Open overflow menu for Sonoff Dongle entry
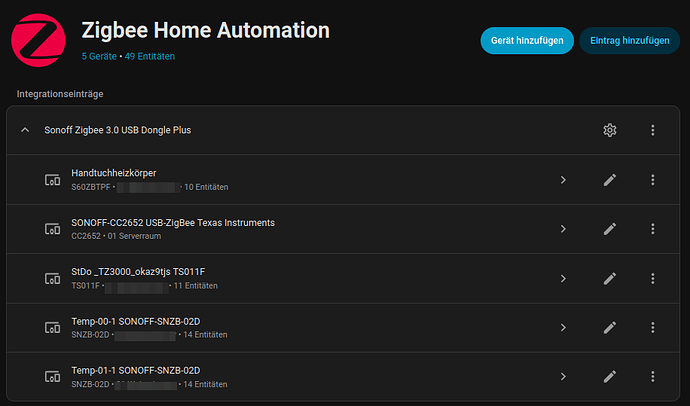This screenshot has height=406, width=690. (653, 130)
